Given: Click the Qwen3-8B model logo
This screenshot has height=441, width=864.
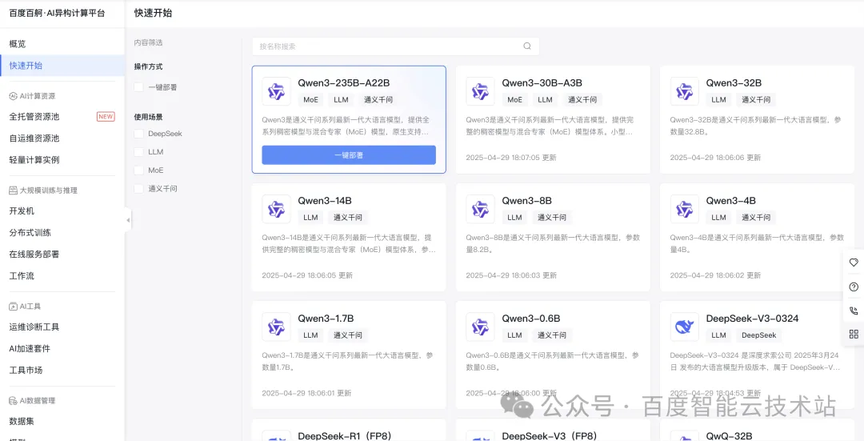Looking at the screenshot, I should click(x=480, y=209).
